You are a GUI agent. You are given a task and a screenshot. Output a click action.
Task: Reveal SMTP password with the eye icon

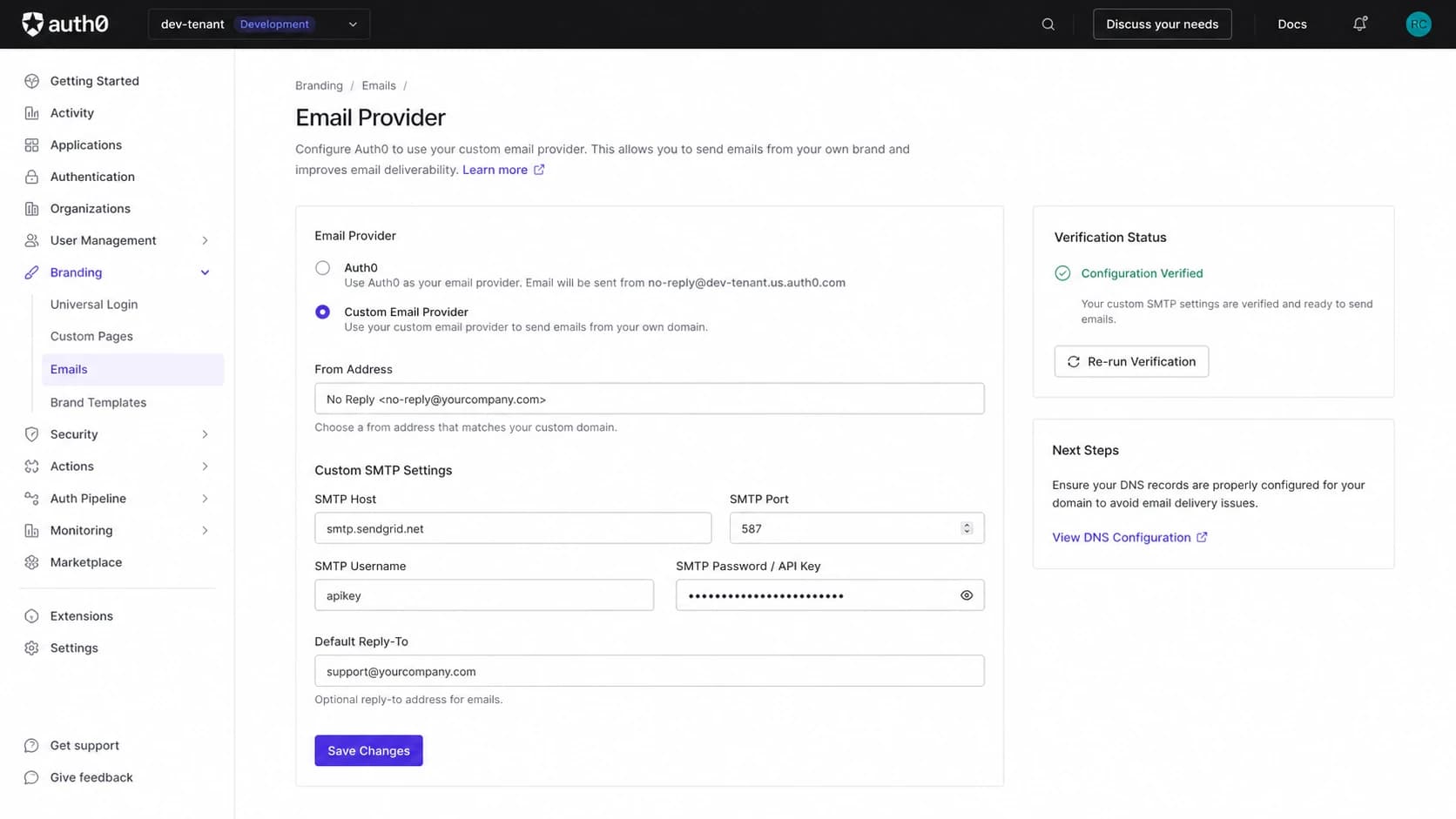click(967, 595)
